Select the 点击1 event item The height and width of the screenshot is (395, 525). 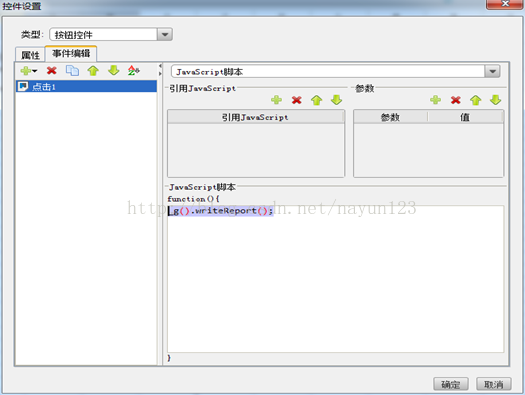point(86,87)
